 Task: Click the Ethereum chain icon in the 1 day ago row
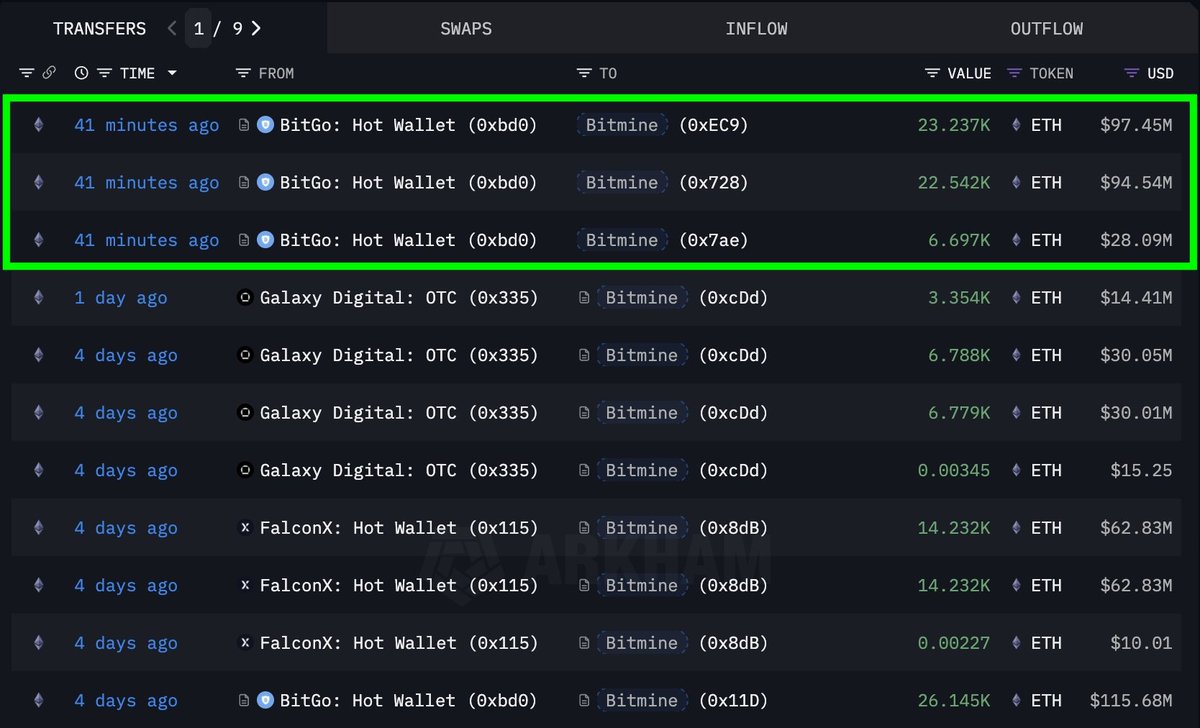pyautogui.click(x=39, y=298)
